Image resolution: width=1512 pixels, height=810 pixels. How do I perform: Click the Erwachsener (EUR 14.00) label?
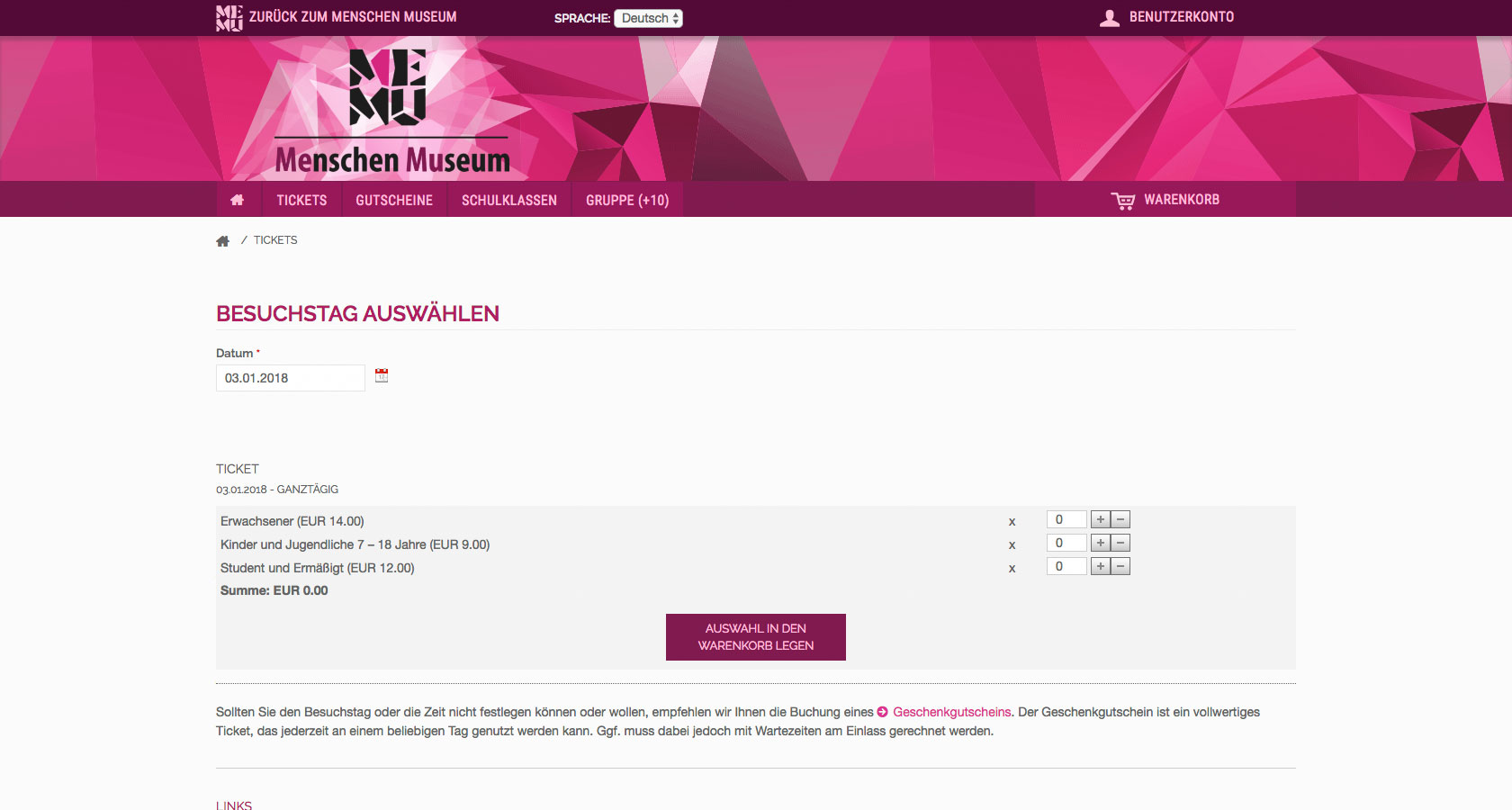pyautogui.click(x=292, y=521)
